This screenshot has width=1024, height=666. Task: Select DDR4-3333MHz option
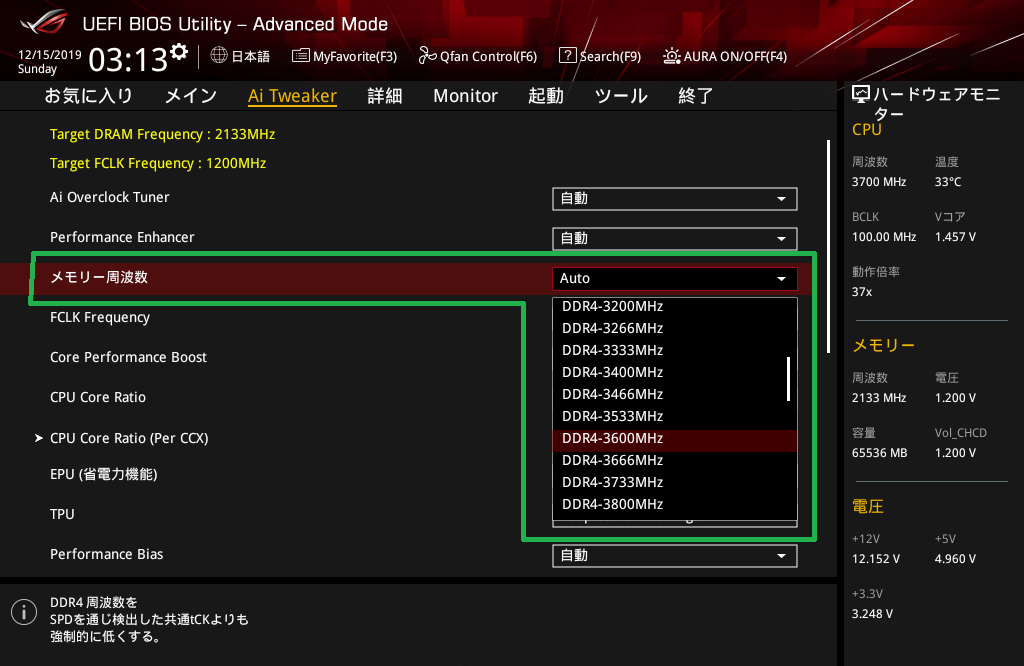point(675,351)
